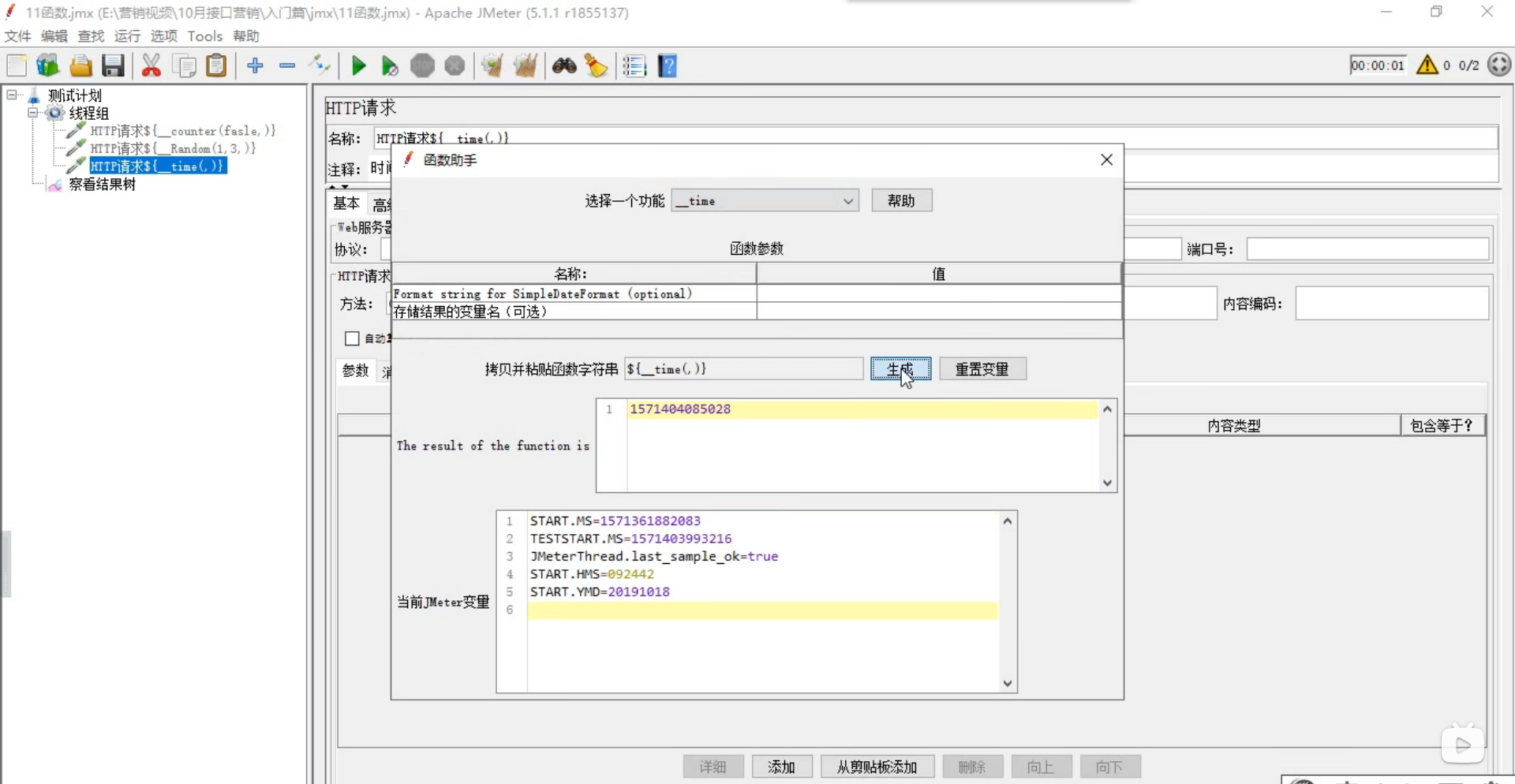Image resolution: width=1515 pixels, height=784 pixels.
Task: Click the 内容编码 input field
Action: [x=1392, y=304]
